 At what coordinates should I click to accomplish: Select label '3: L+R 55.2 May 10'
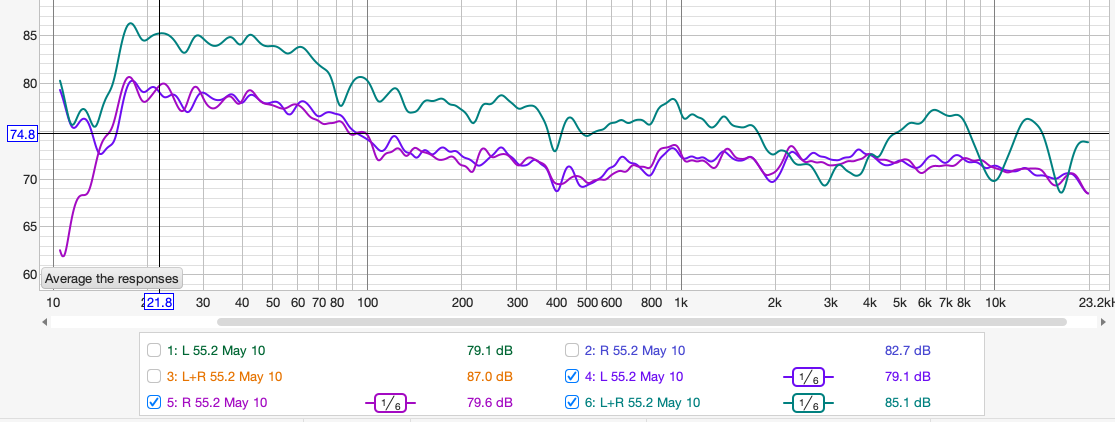click(x=225, y=376)
